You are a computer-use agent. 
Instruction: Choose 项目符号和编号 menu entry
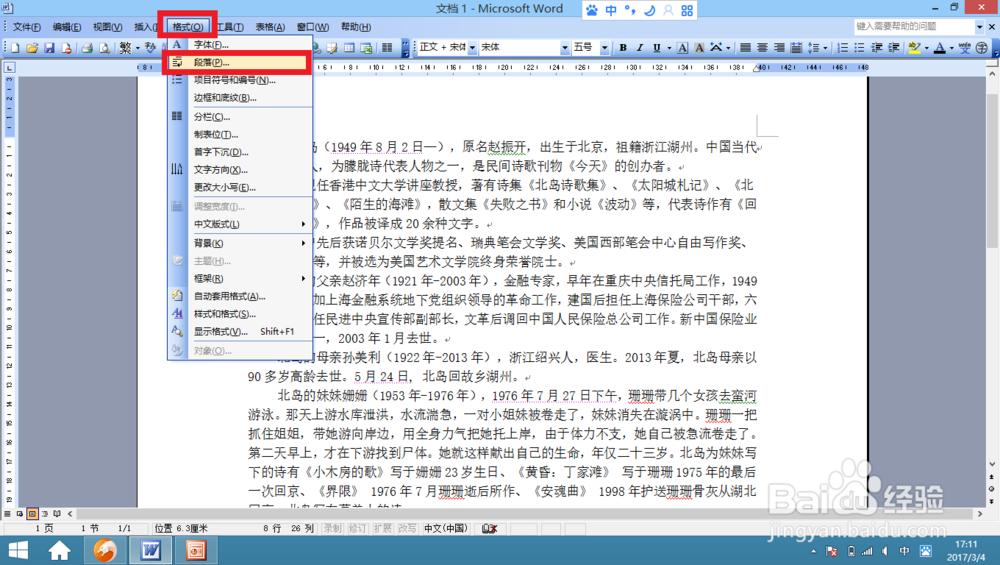(x=239, y=80)
